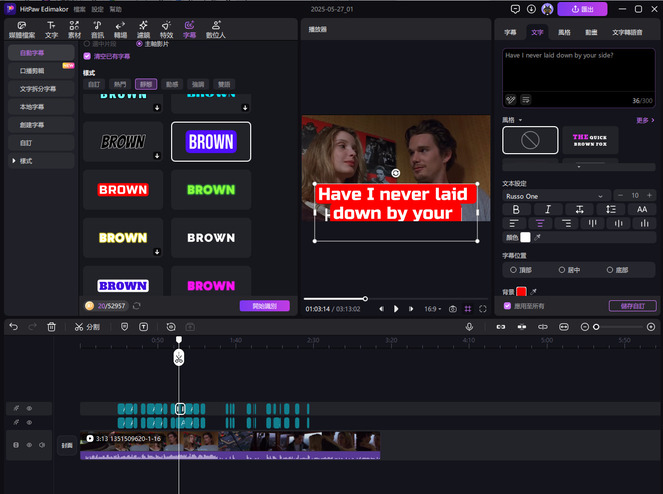
Task: Mute the video track with its speaker icon
Action: click(x=42, y=445)
